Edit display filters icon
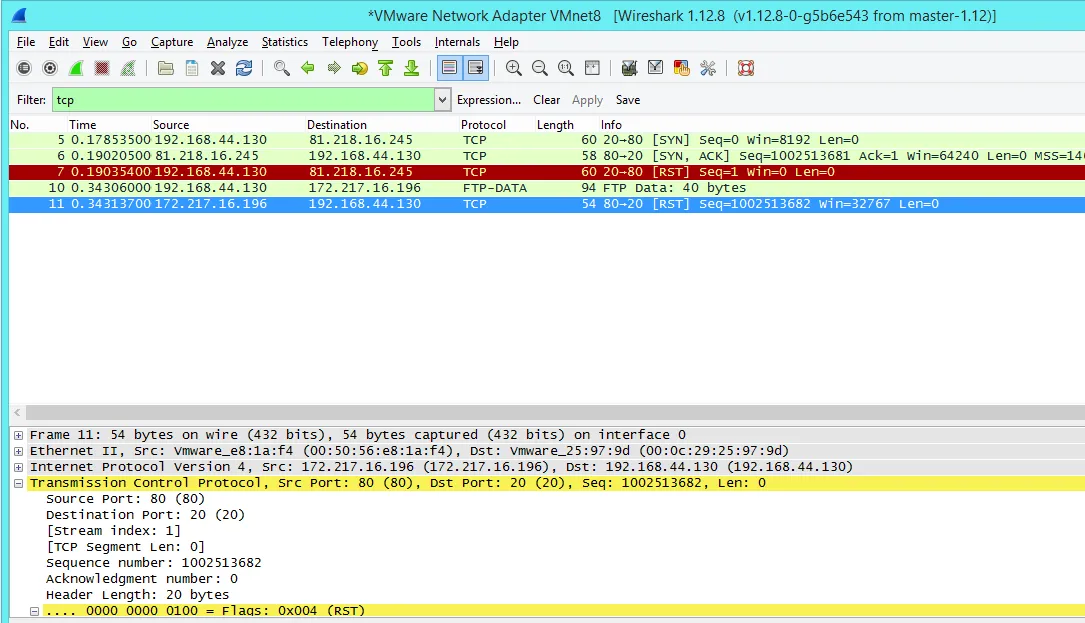Screen dimensions: 1085x623 click(x=655, y=68)
